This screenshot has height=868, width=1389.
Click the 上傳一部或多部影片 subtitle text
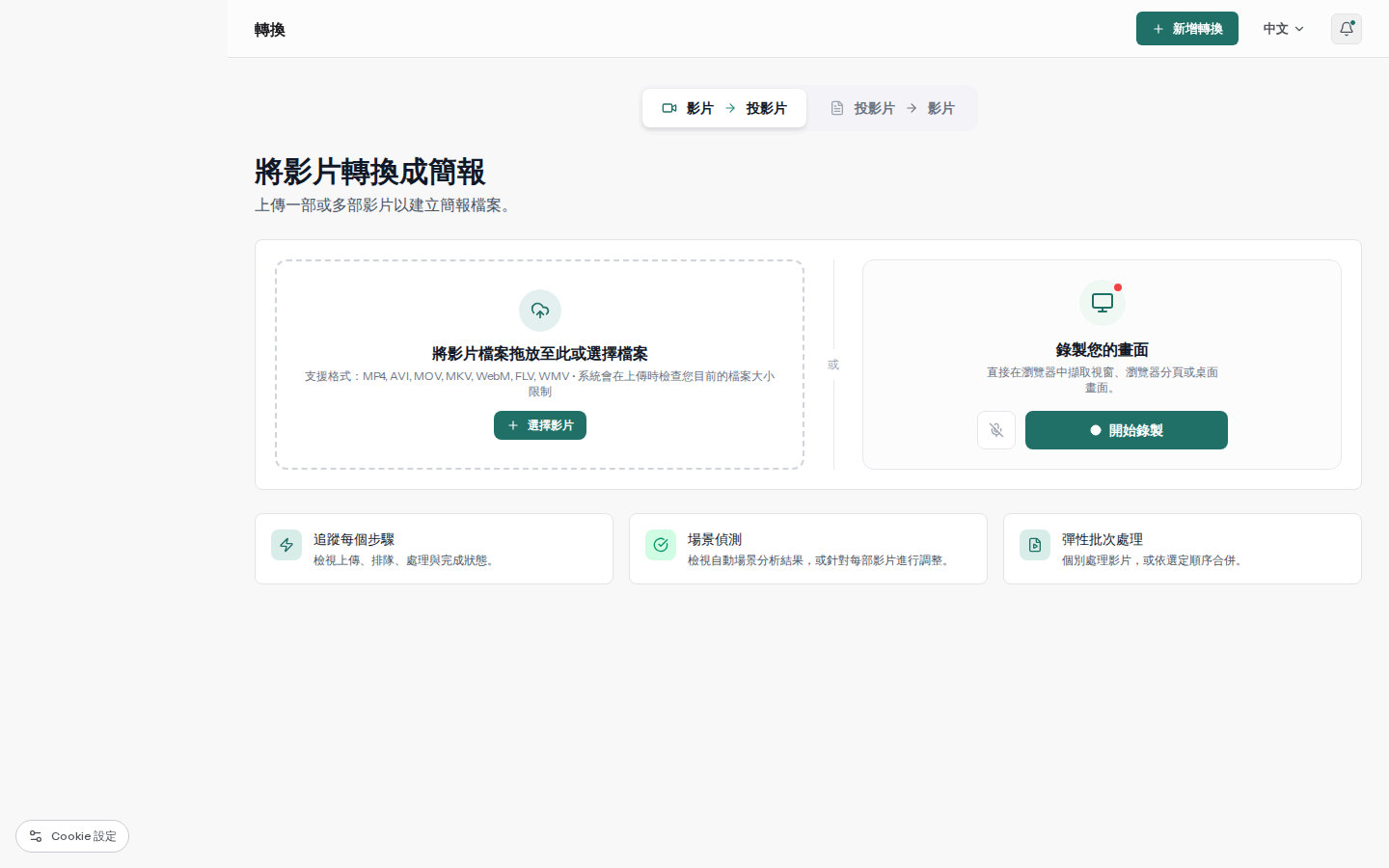[x=386, y=205]
